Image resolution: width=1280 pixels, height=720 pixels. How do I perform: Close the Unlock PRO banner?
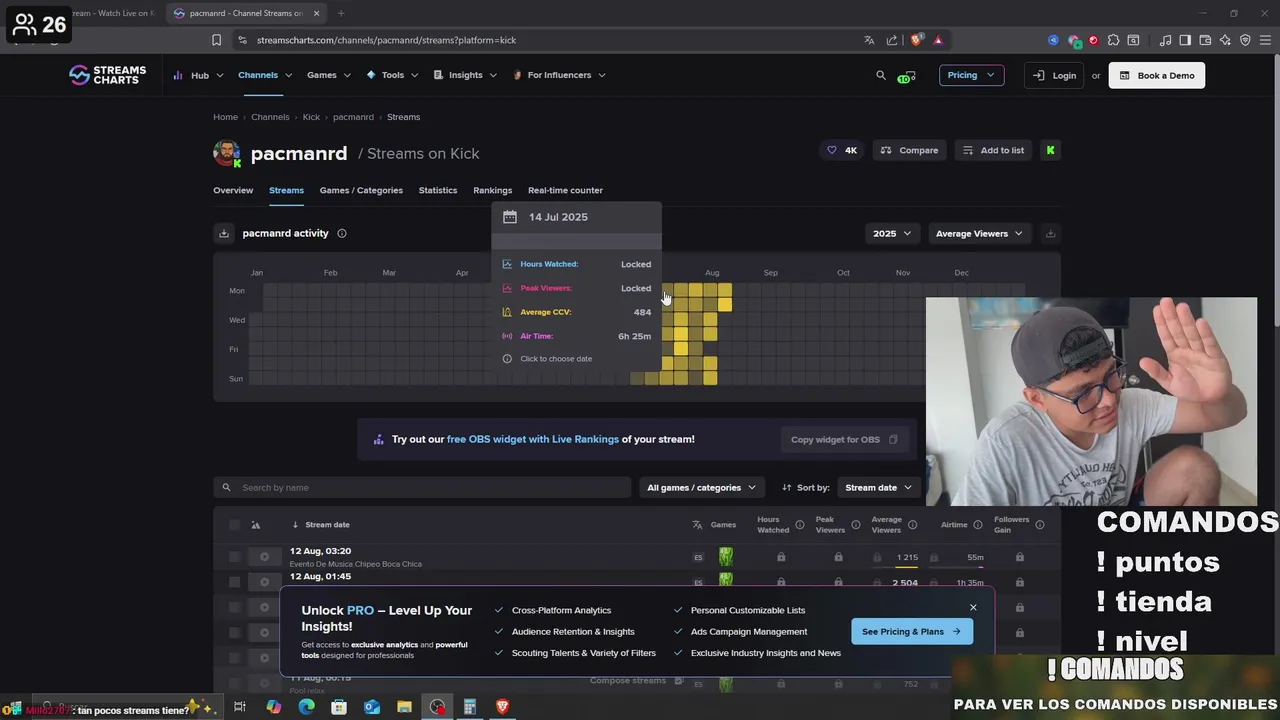pyautogui.click(x=973, y=607)
